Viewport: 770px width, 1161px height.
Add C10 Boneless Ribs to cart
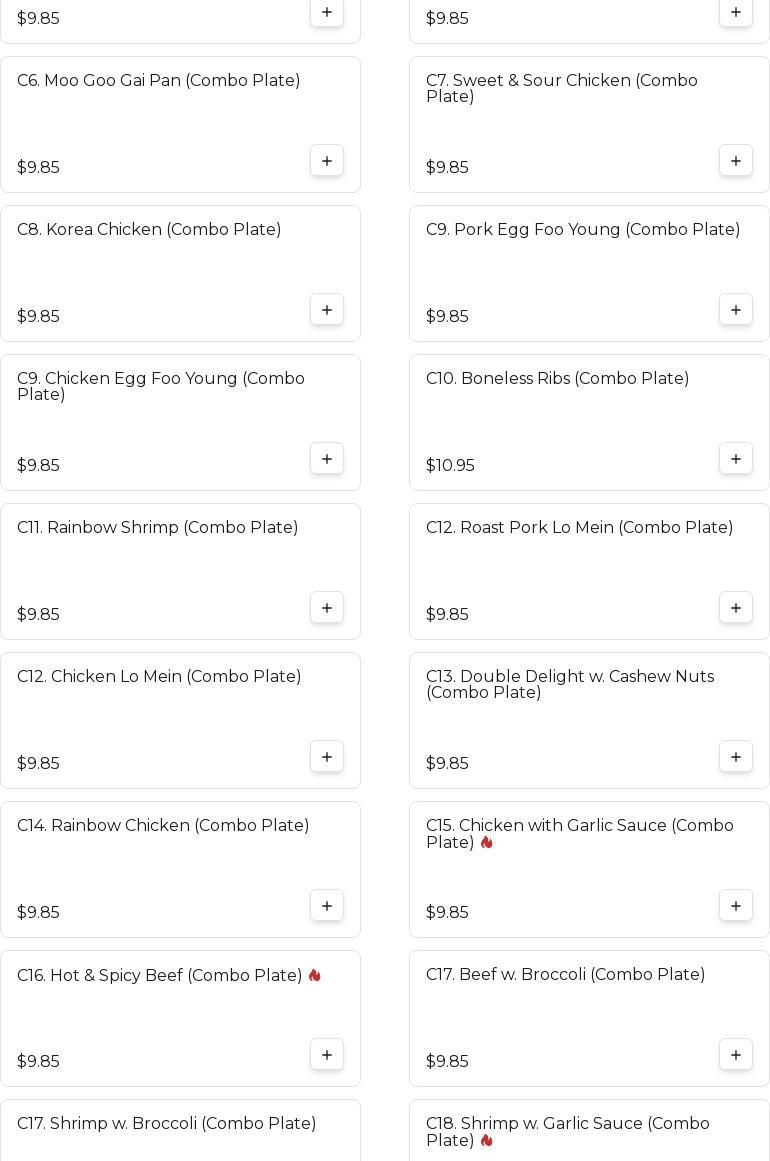(736, 459)
